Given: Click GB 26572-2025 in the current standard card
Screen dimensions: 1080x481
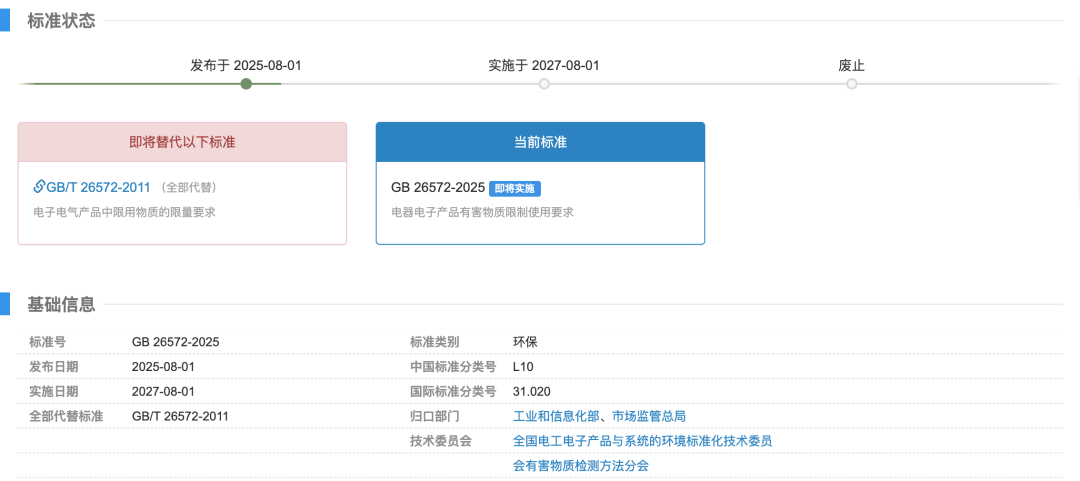Looking at the screenshot, I should coord(437,187).
